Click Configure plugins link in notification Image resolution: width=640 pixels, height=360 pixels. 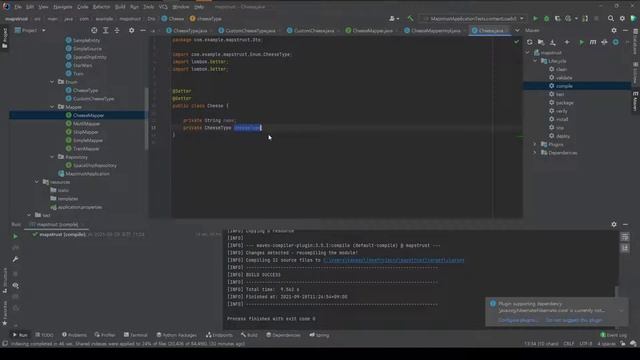click(x=518, y=320)
